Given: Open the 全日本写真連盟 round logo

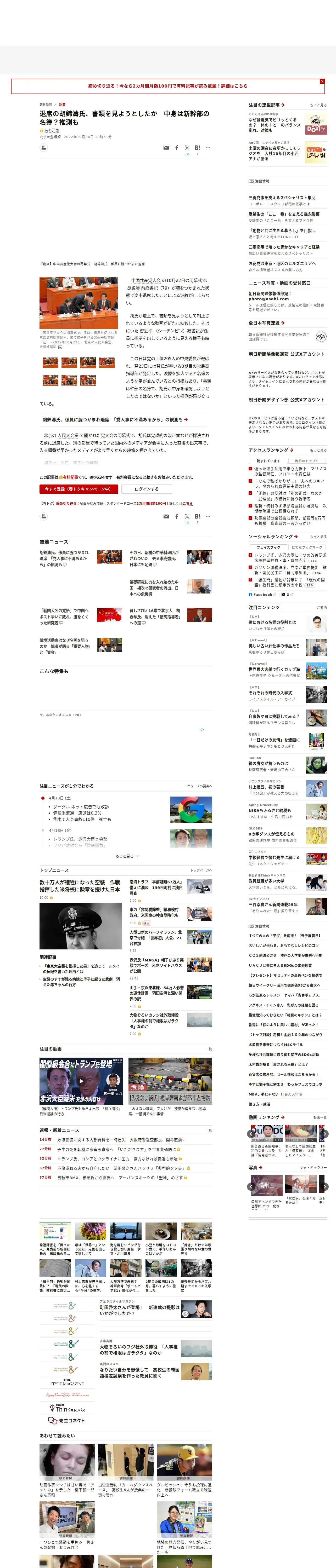Looking at the screenshot, I should click(321, 337).
